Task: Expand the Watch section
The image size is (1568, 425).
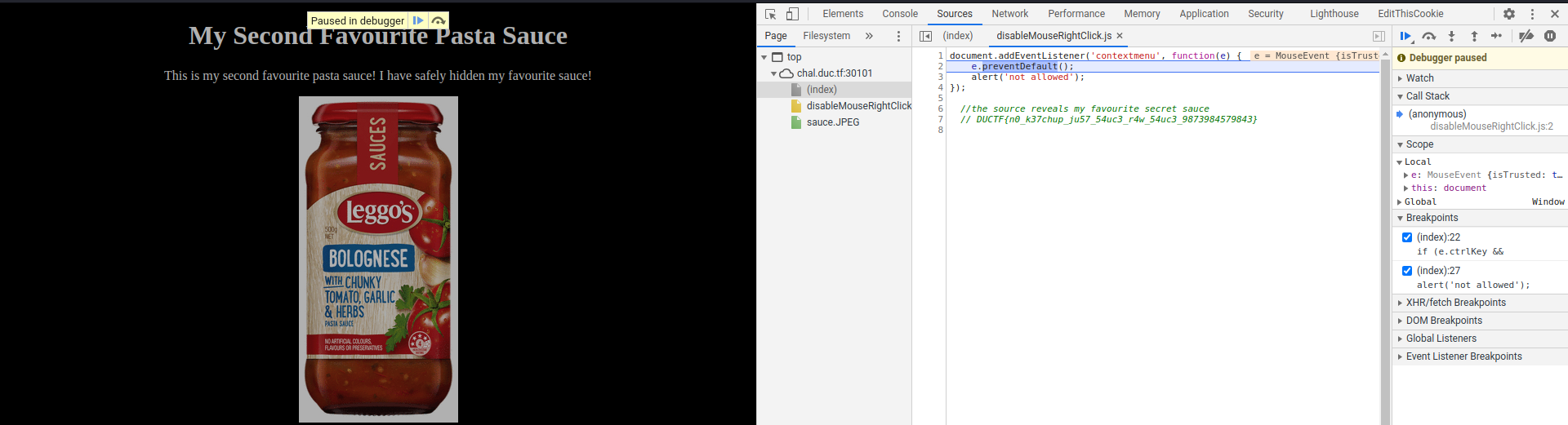Action: pos(1419,78)
